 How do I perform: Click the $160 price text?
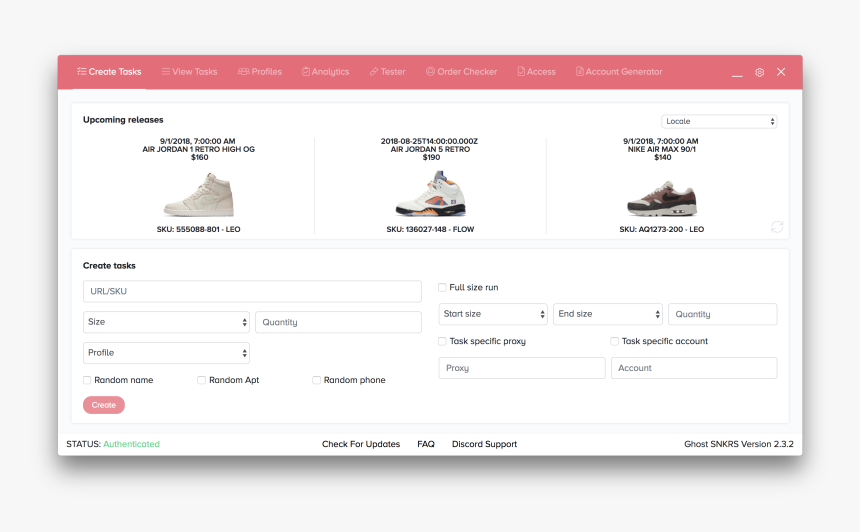pyautogui.click(x=200, y=157)
